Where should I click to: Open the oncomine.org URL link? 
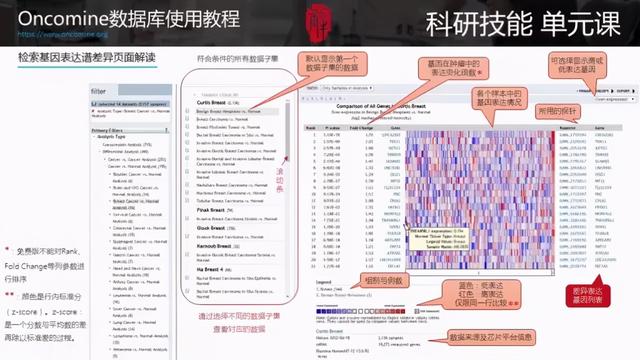click(x=62, y=34)
